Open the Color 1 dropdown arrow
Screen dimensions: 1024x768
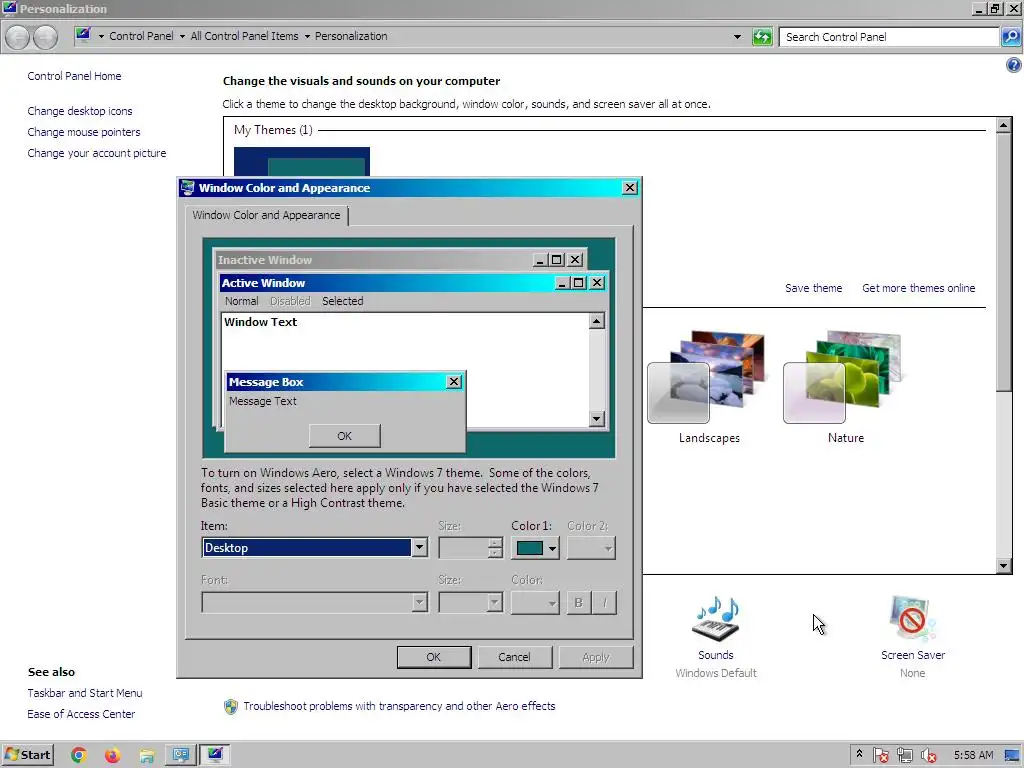tap(552, 549)
